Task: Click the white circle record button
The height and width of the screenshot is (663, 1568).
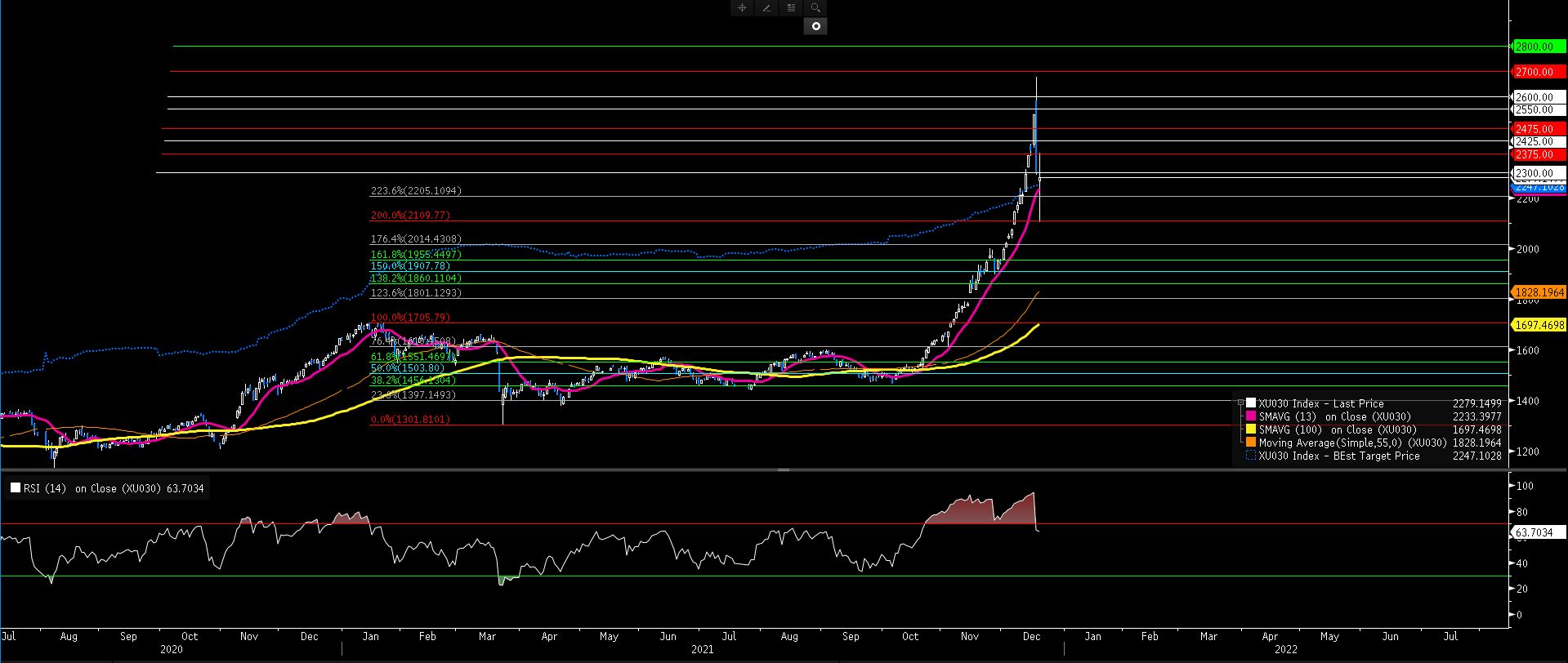Action: point(815,26)
